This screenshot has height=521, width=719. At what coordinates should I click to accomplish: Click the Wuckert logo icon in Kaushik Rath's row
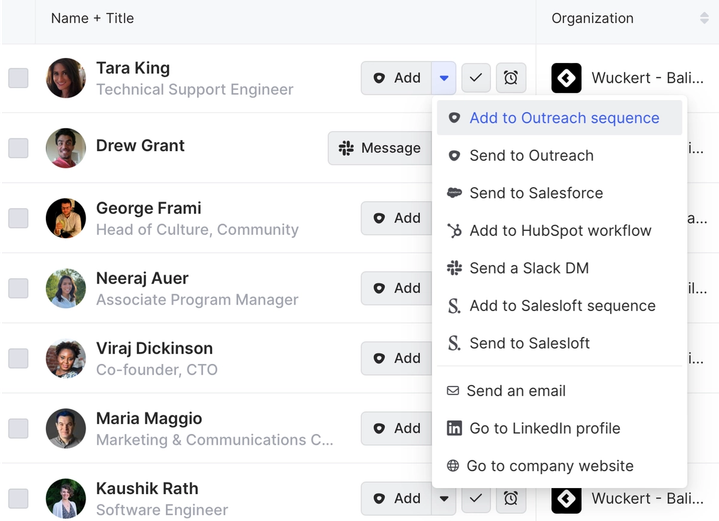point(567,498)
